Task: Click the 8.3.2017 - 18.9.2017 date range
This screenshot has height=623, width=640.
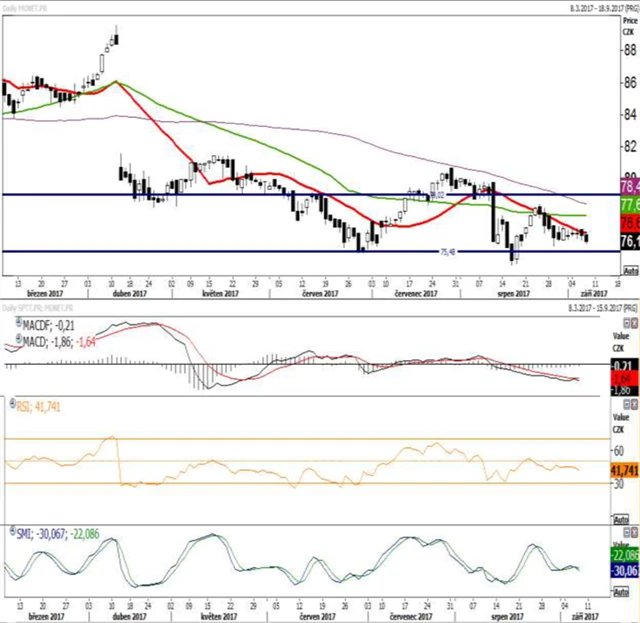Action: click(x=575, y=6)
